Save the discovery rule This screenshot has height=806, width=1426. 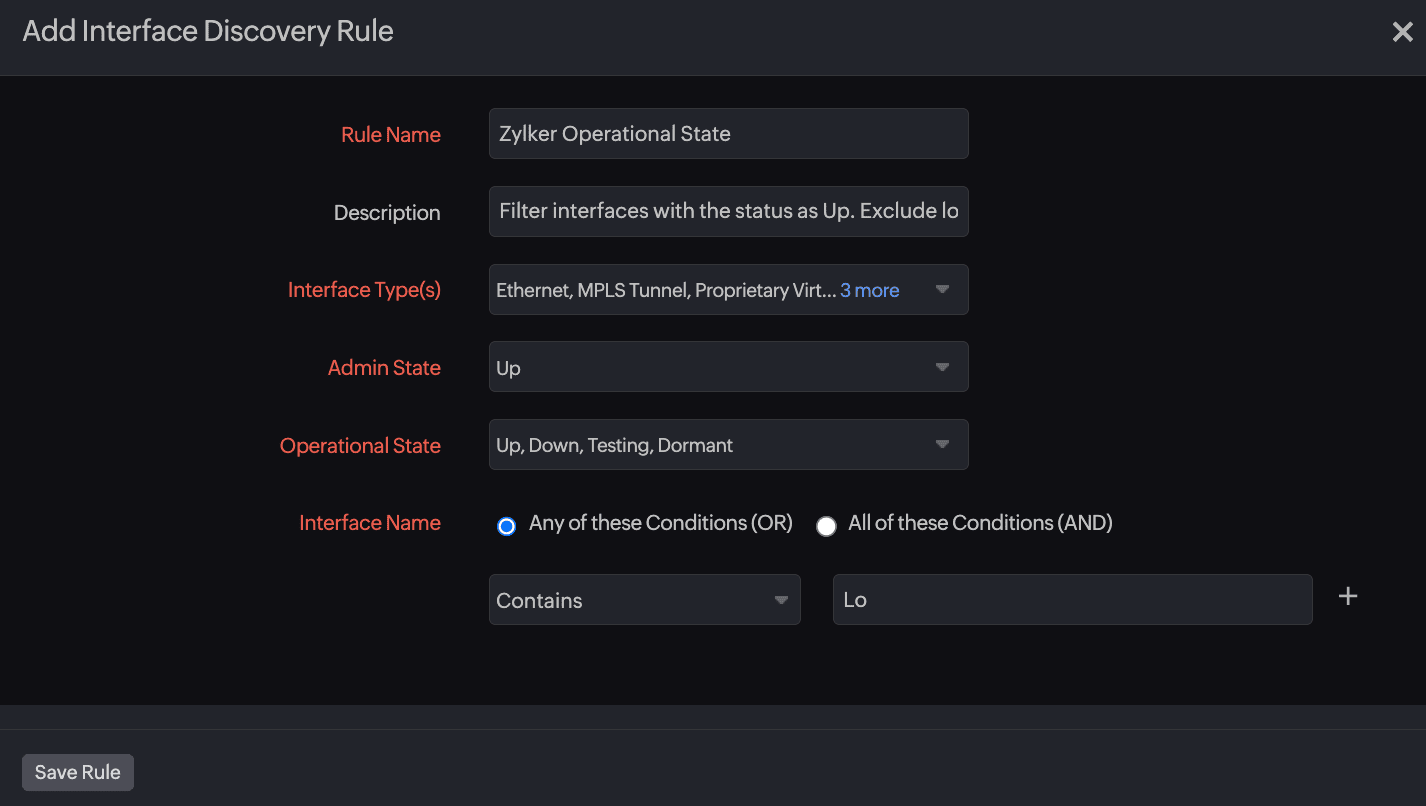(78, 772)
